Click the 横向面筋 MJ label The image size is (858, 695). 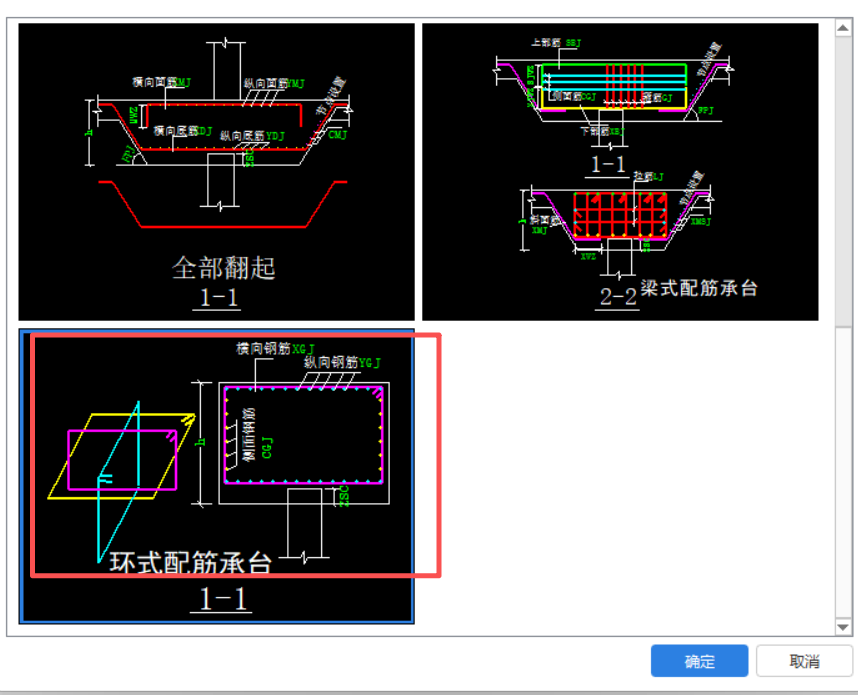161,82
